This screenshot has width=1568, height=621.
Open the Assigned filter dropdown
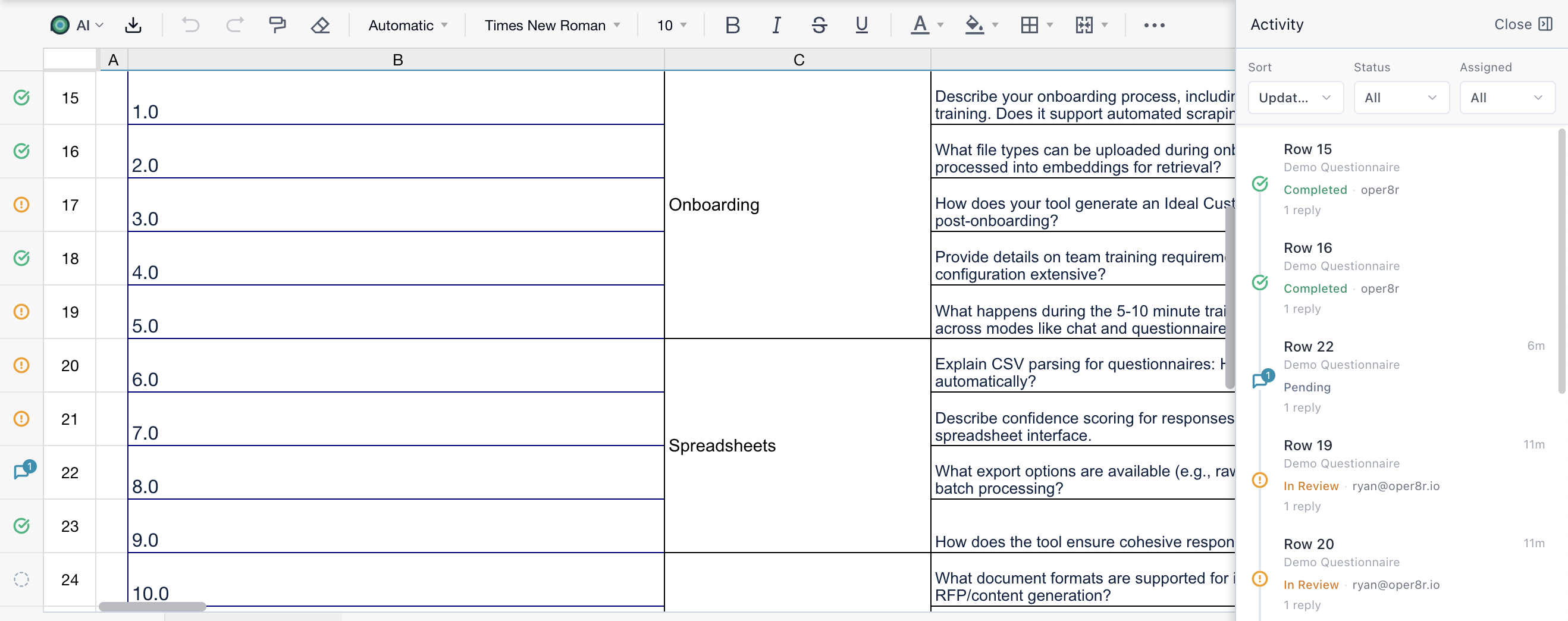pos(1508,98)
